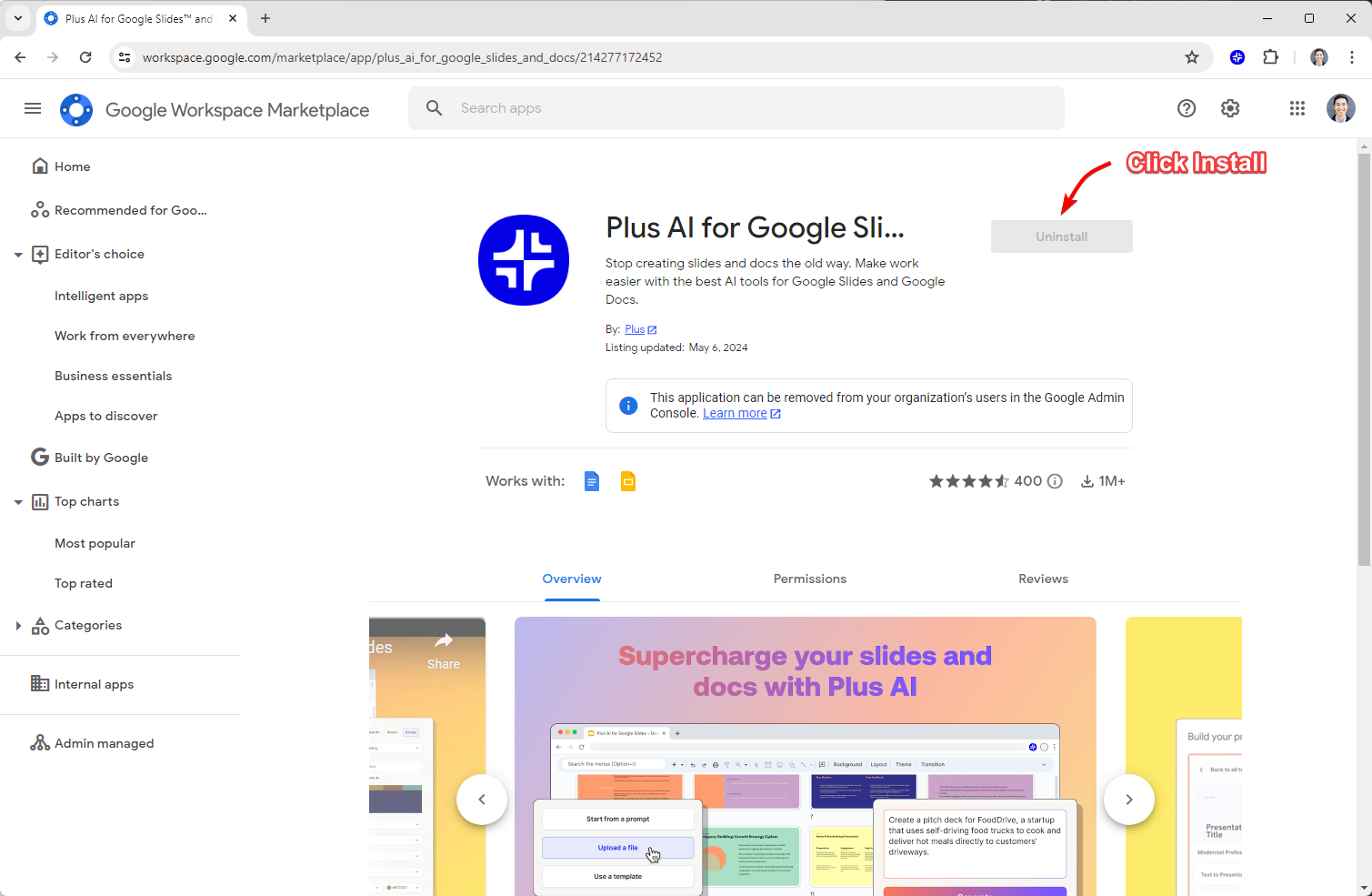Click the Search apps input field

point(736,108)
